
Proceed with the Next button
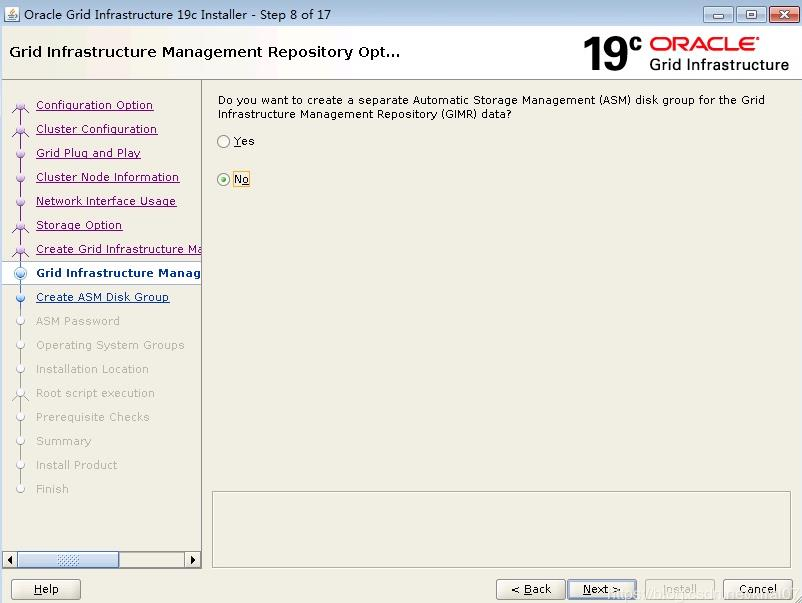point(602,589)
